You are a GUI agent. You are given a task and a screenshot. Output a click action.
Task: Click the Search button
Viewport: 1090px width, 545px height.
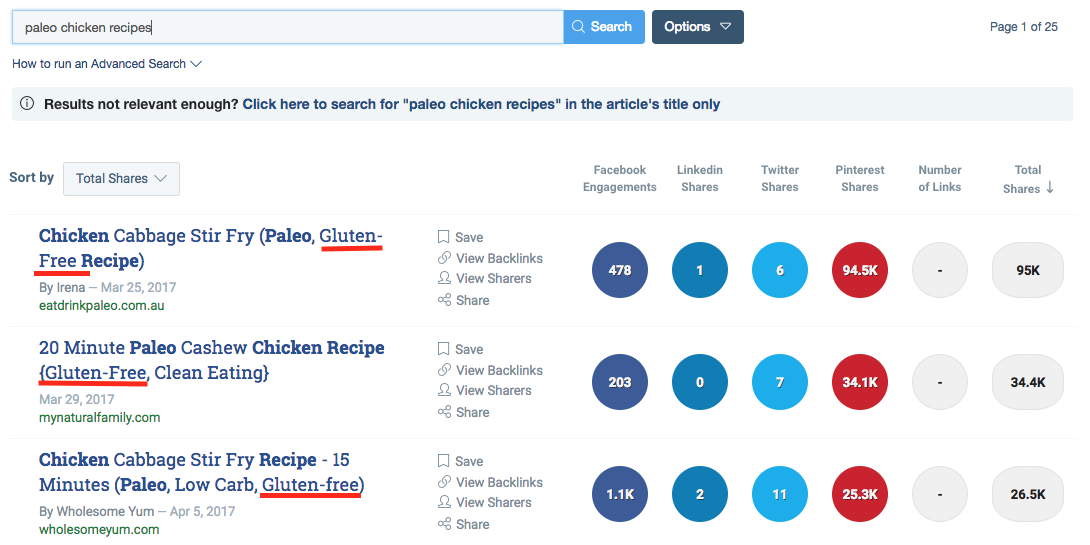coord(603,26)
